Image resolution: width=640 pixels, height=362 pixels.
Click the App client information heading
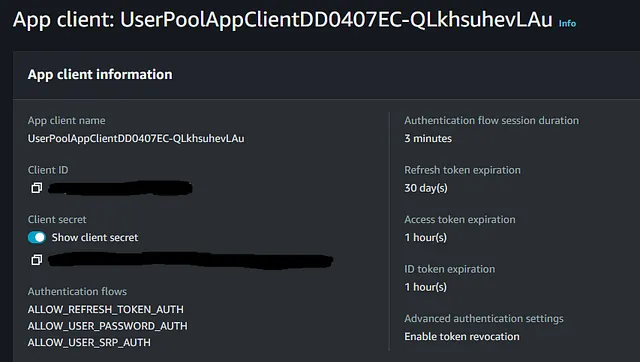100,74
